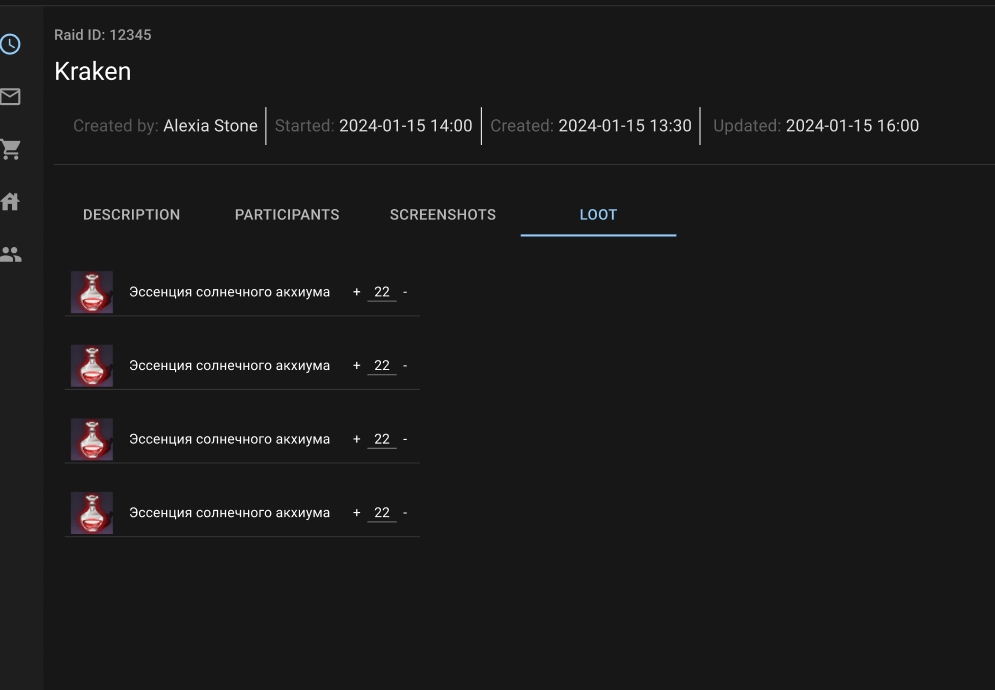This screenshot has height=690, width=995.
Task: Go to the home icon in sidebar
Action: 10,202
